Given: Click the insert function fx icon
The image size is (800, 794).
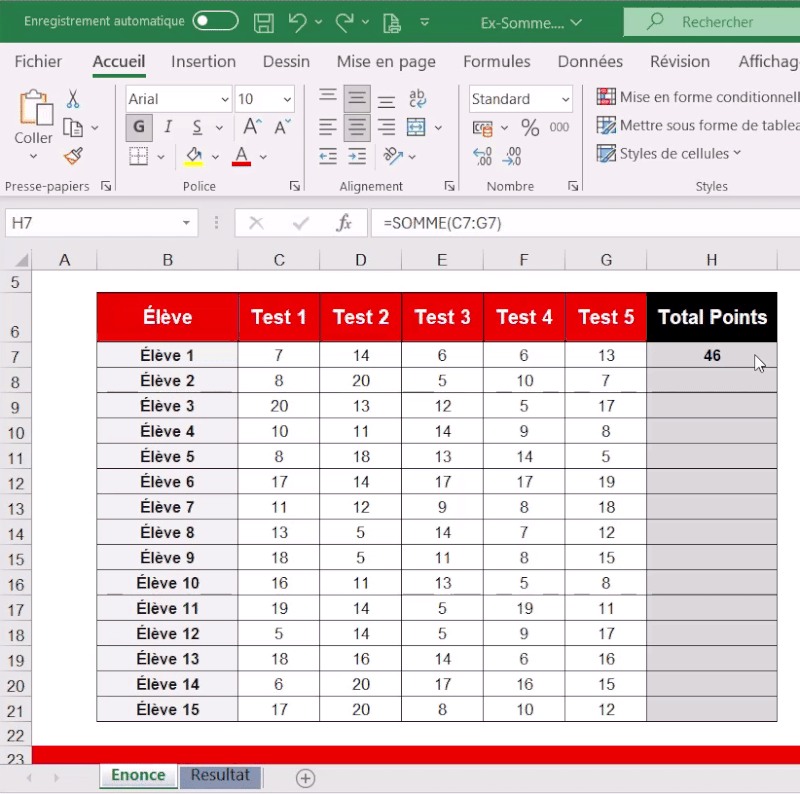Looking at the screenshot, I should (x=343, y=223).
